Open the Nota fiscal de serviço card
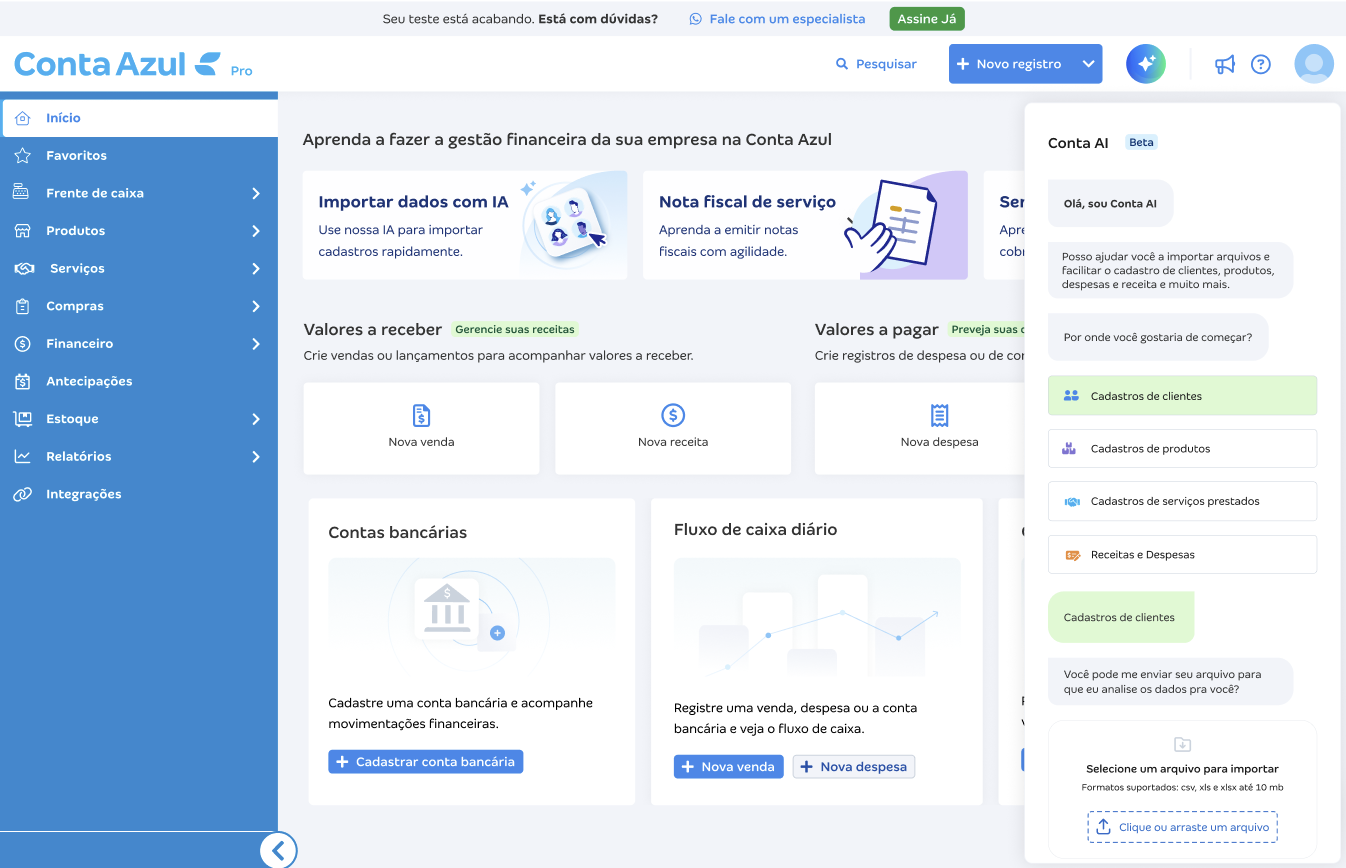This screenshot has height=868, width=1346. pos(805,225)
